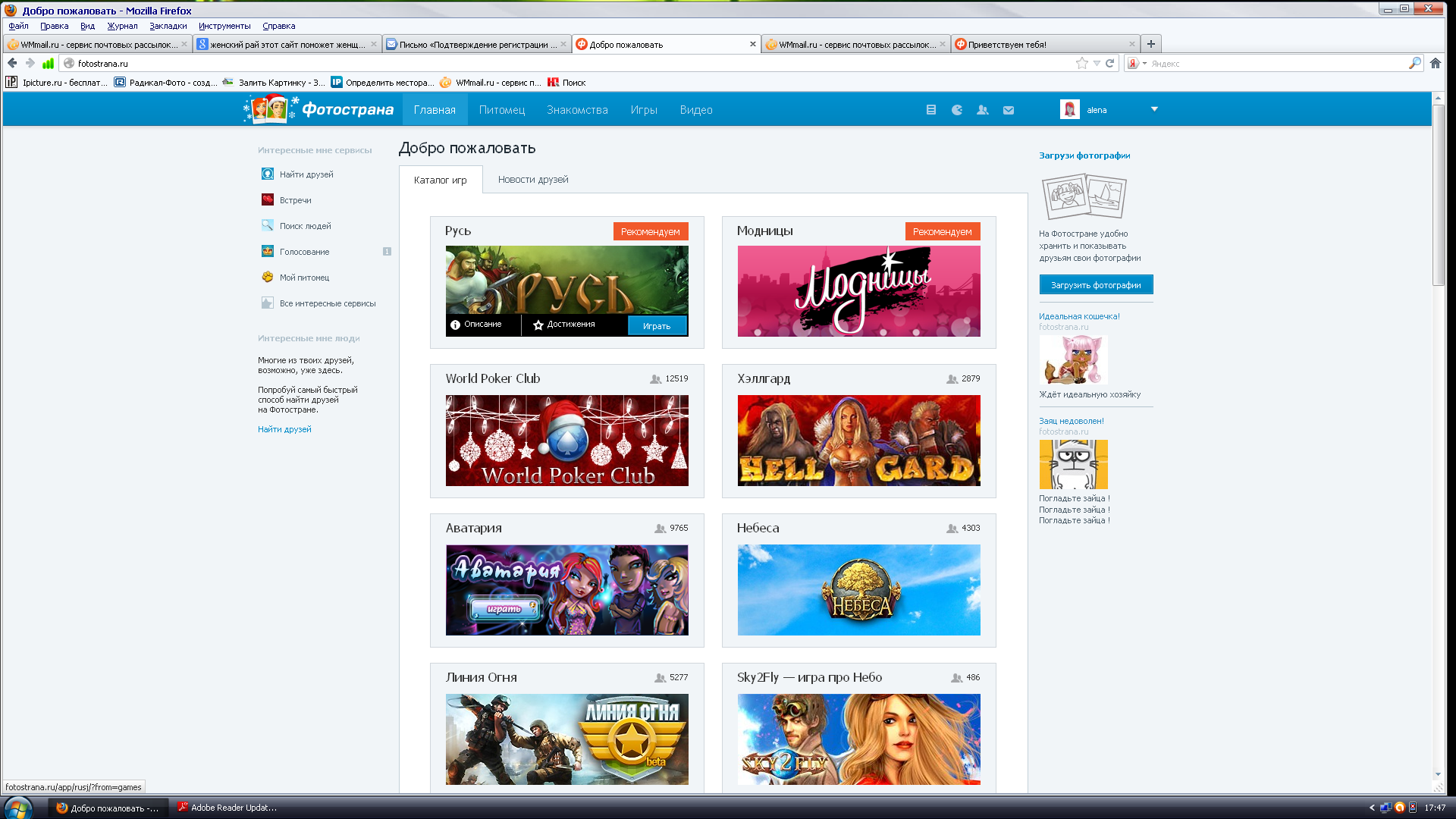Click the Найти друзей sidebar icon
1456x819 pixels.
tap(268, 174)
